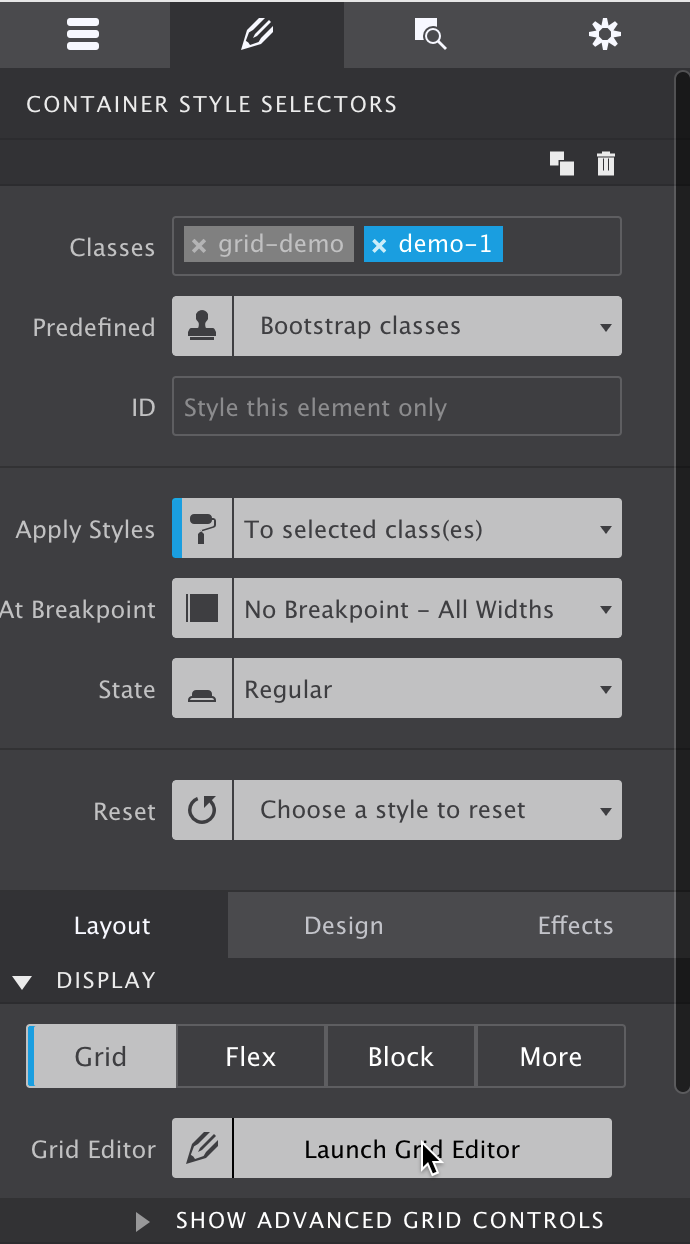Switch display mode to Flex
The image size is (690, 1244).
(250, 1056)
